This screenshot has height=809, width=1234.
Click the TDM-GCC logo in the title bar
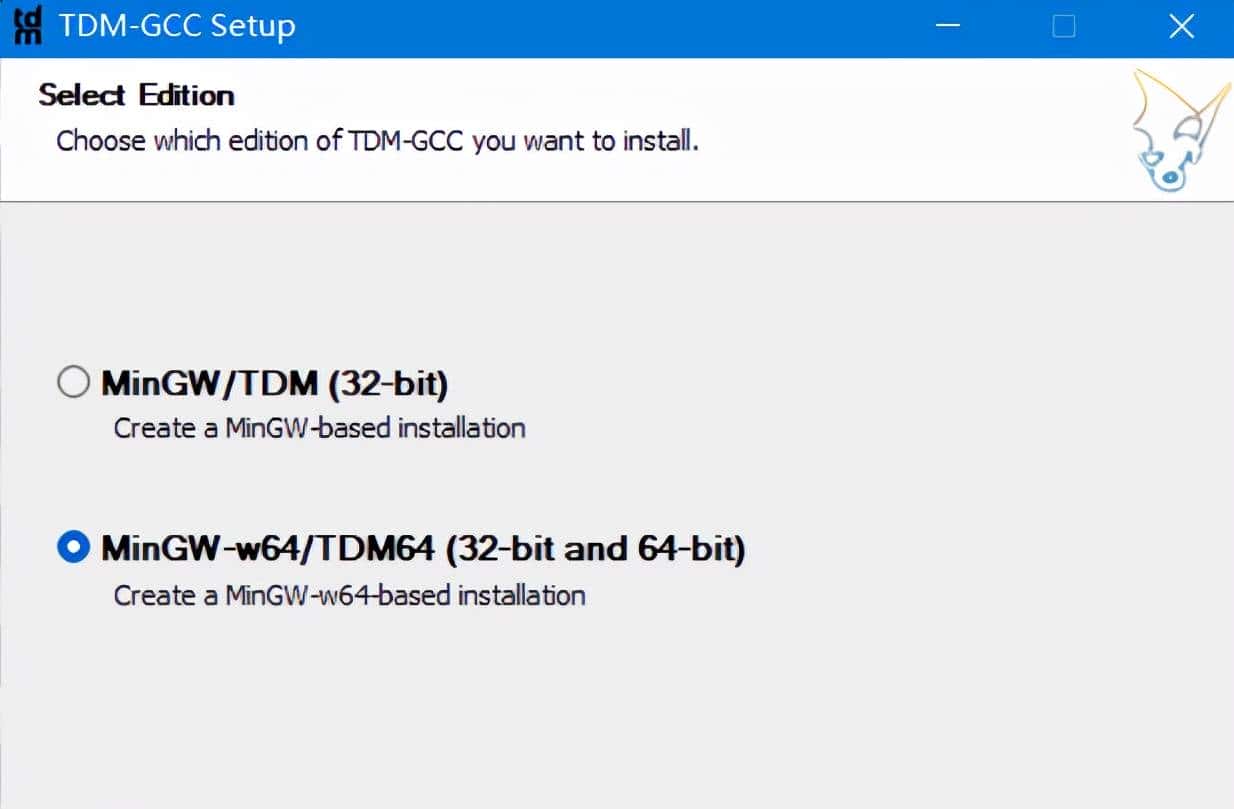26,26
